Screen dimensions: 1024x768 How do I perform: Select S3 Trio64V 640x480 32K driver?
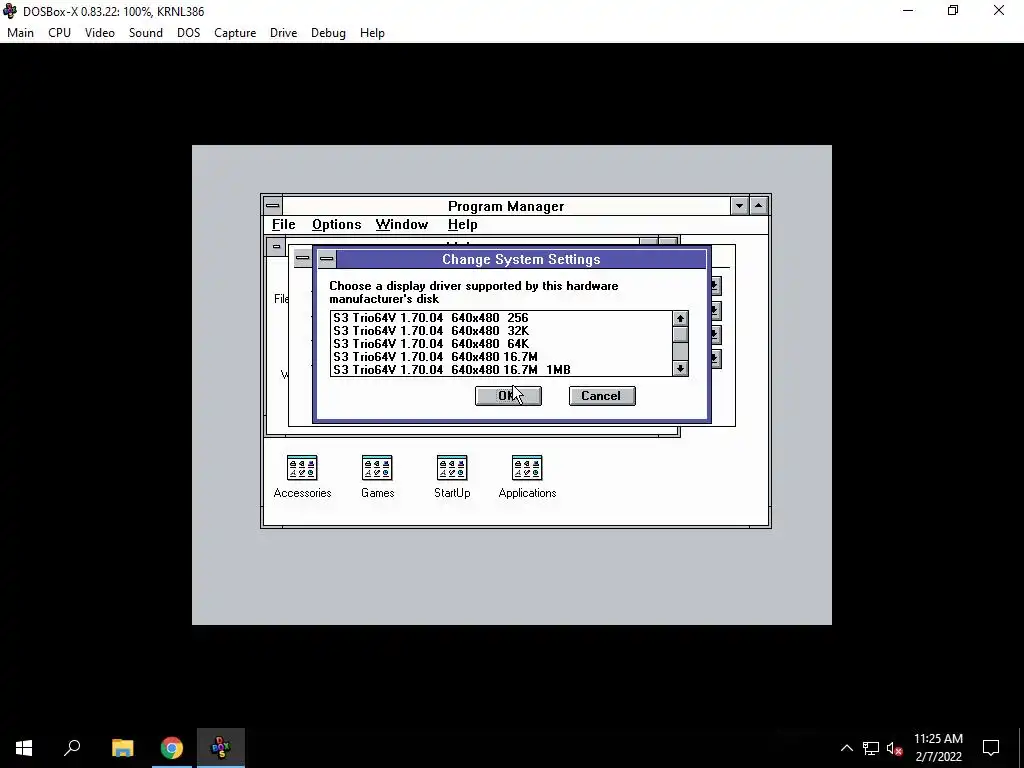(501, 331)
